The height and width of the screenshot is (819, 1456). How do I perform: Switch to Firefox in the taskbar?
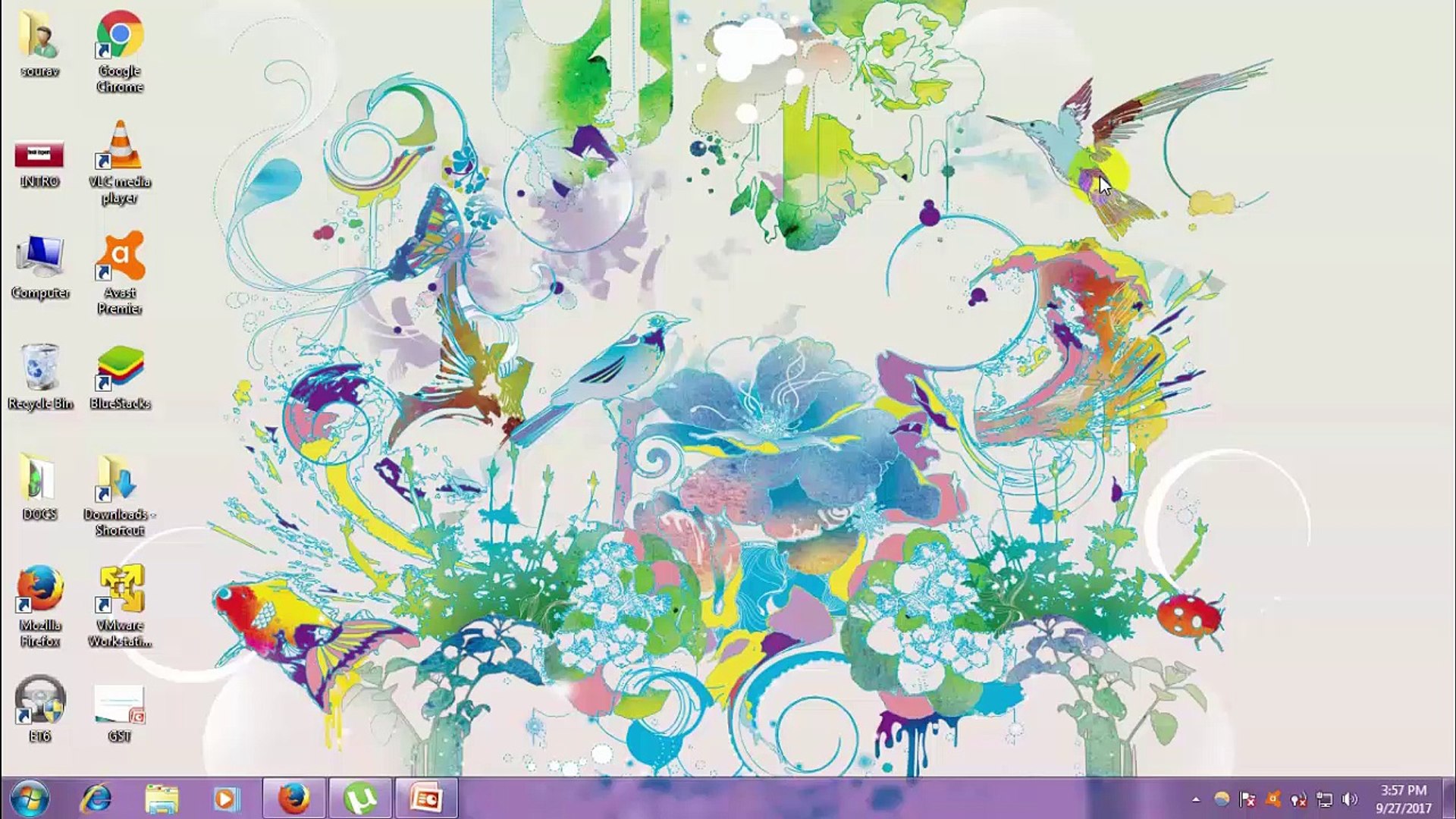294,799
